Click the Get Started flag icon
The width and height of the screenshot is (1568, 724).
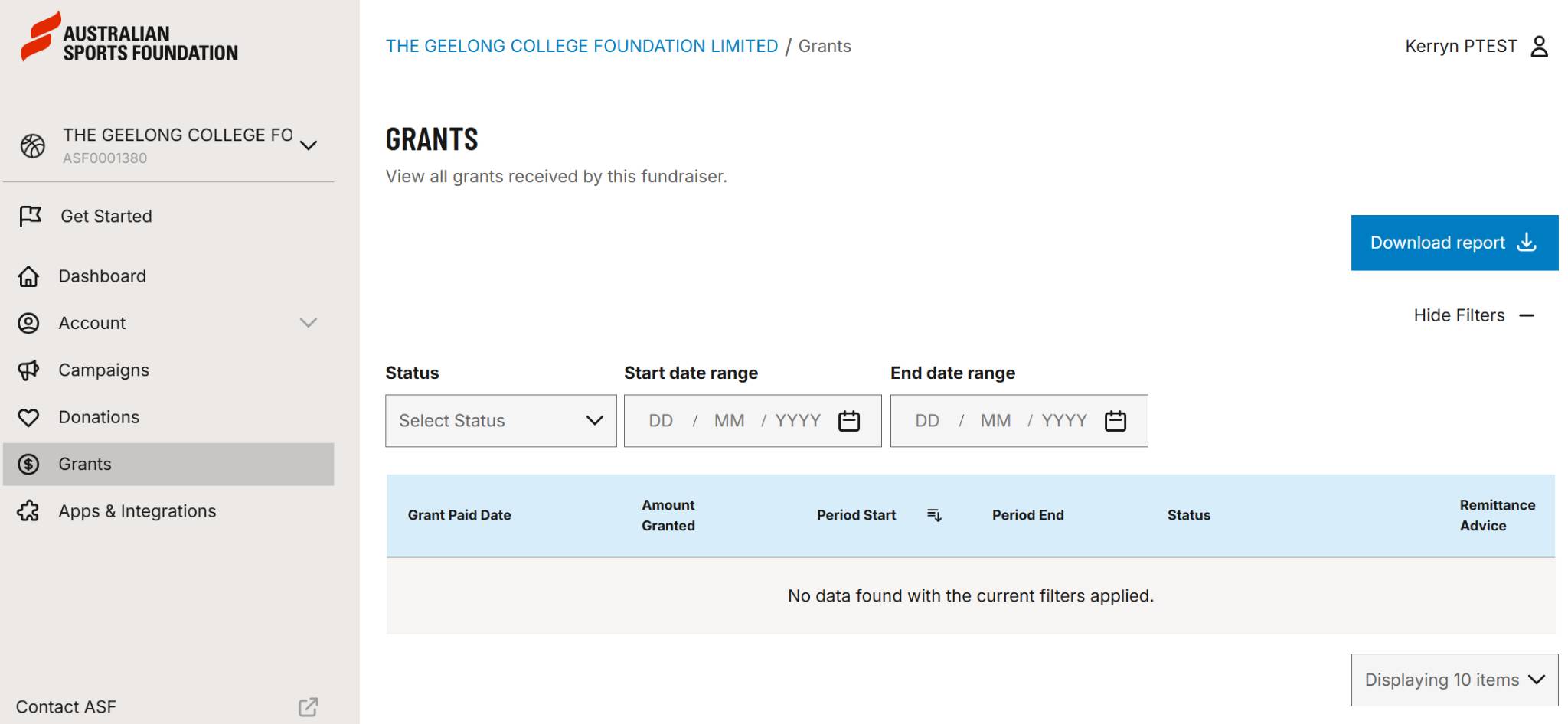pos(30,217)
